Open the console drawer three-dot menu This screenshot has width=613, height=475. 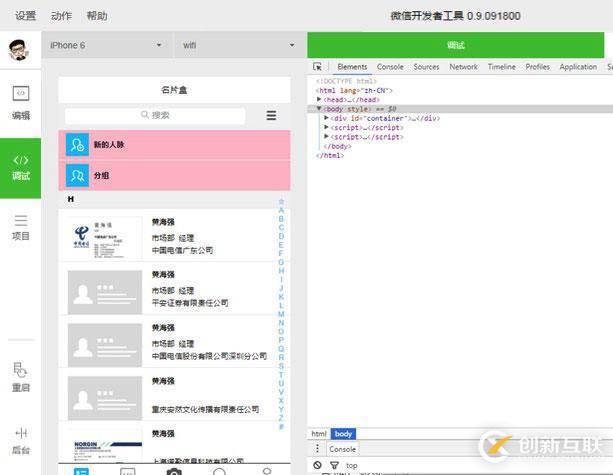(x=317, y=448)
